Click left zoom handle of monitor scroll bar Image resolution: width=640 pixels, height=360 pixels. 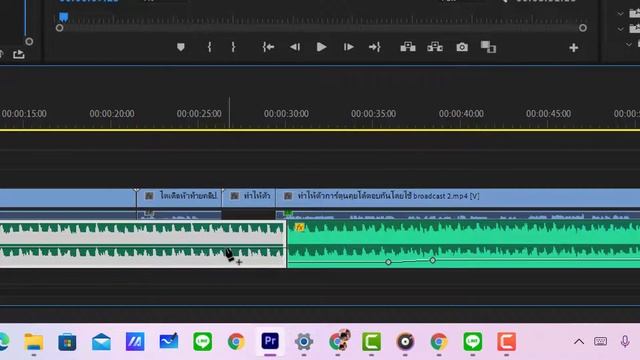tap(59, 28)
